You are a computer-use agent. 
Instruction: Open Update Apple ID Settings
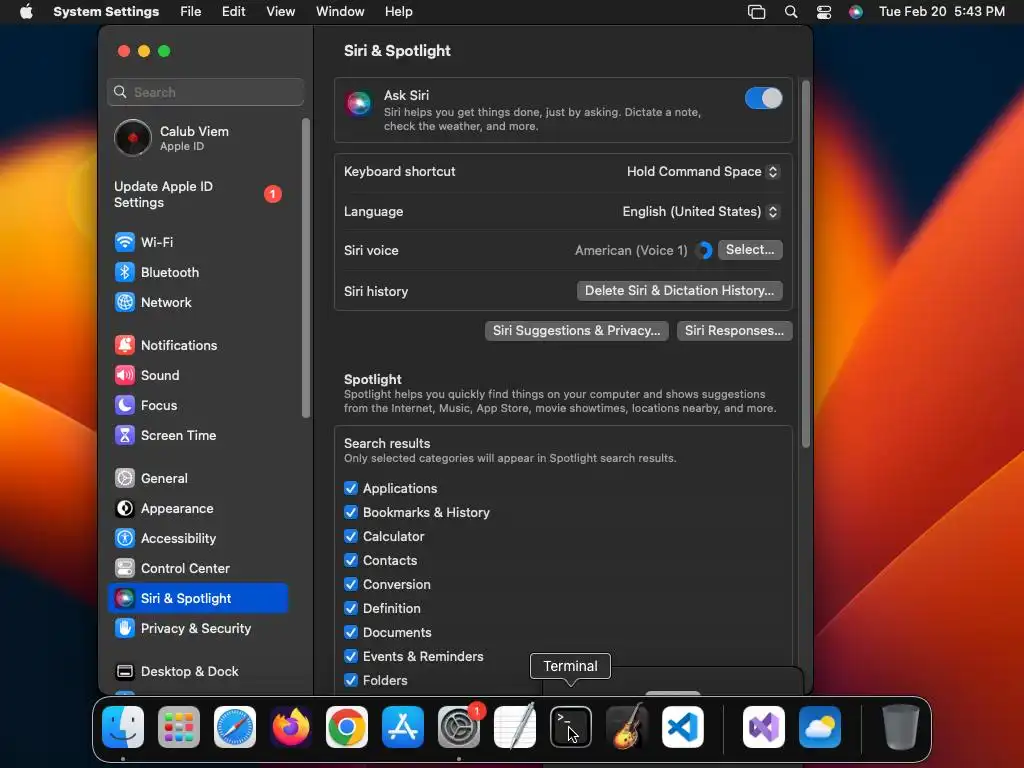tap(198, 195)
